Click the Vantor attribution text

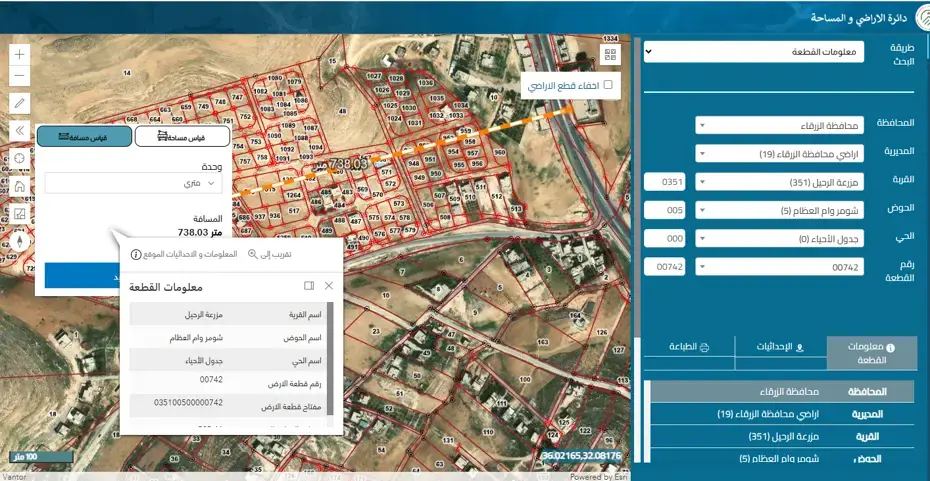(x=12, y=476)
